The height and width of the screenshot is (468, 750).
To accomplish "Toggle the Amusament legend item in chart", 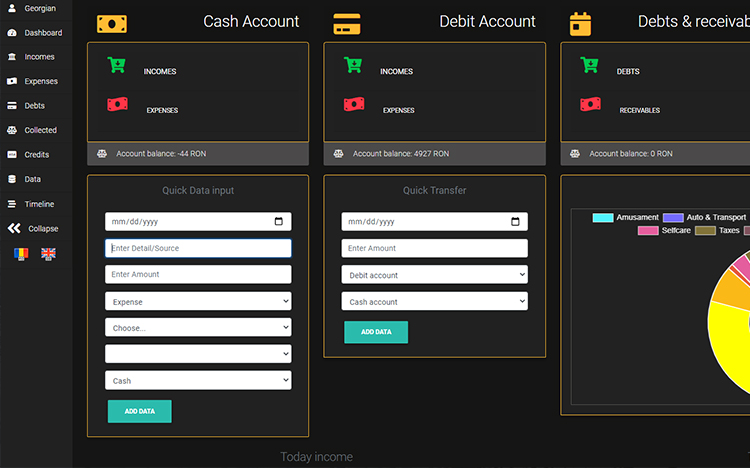I will pos(626,217).
